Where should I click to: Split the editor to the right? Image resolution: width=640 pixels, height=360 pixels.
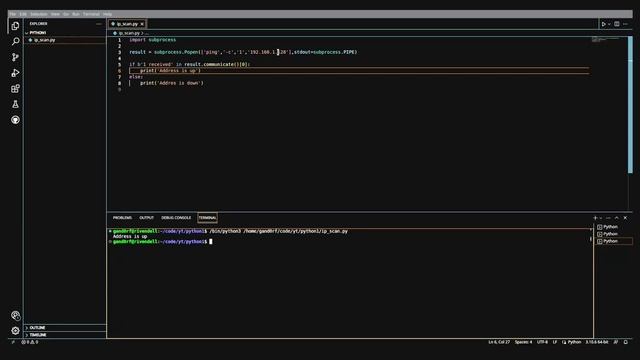point(617,24)
